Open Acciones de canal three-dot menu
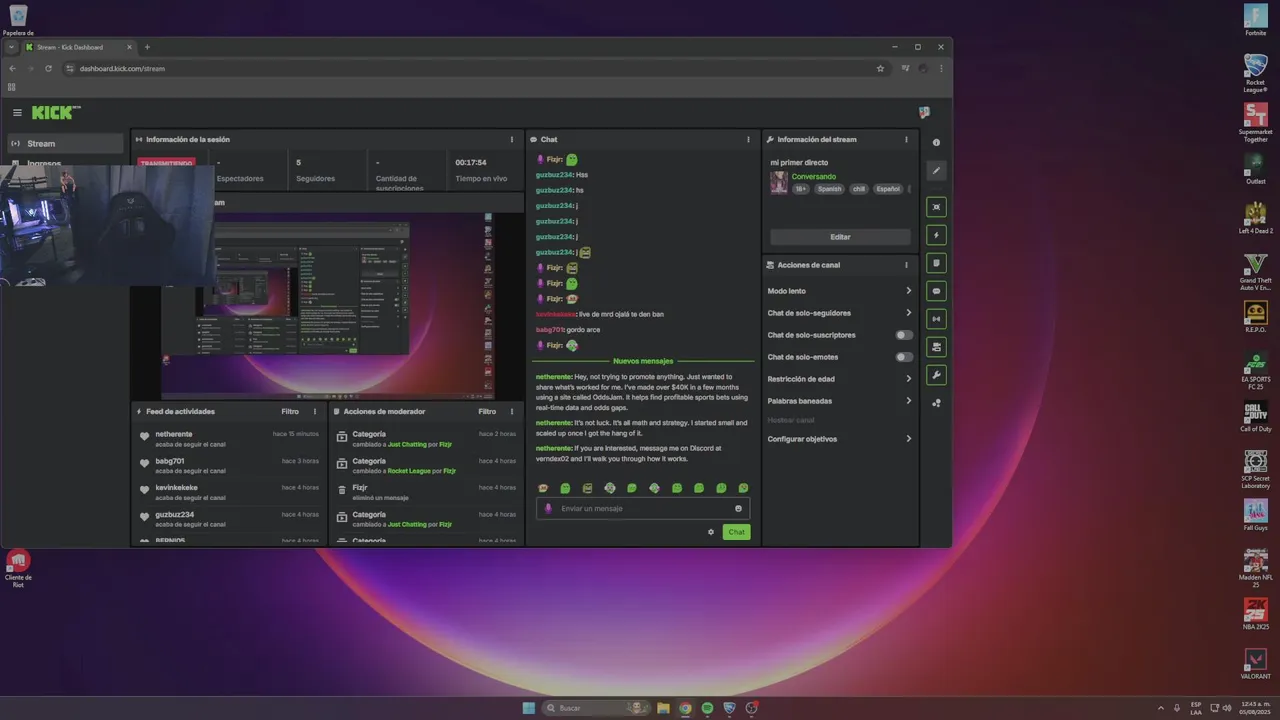 pos(907,265)
